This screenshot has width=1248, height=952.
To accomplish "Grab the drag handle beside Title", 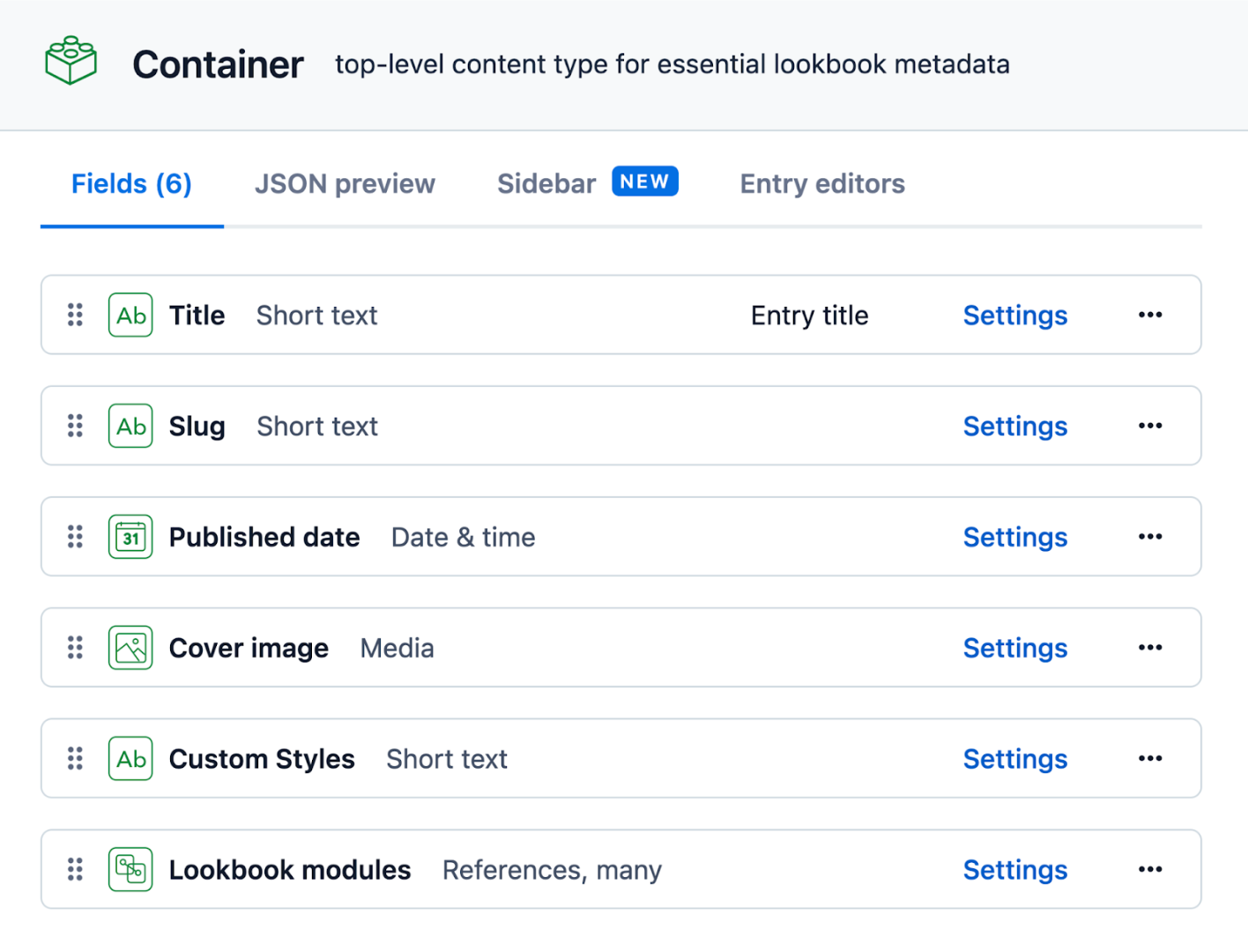I will (74, 315).
